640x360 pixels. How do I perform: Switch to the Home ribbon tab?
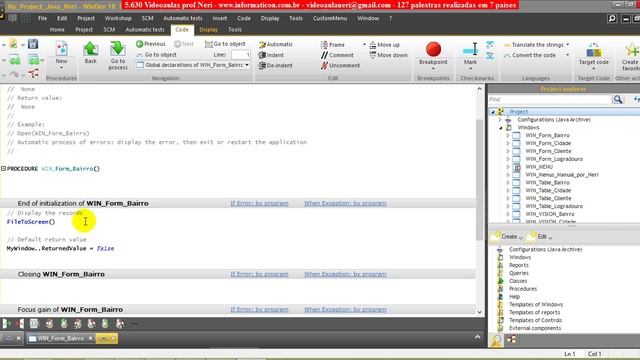57,29
